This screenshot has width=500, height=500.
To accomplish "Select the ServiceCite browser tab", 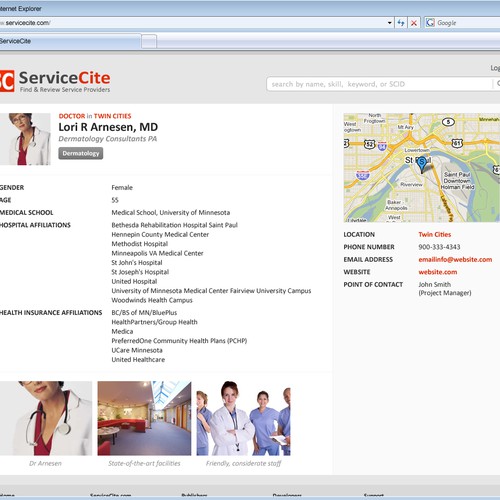I will [69, 41].
